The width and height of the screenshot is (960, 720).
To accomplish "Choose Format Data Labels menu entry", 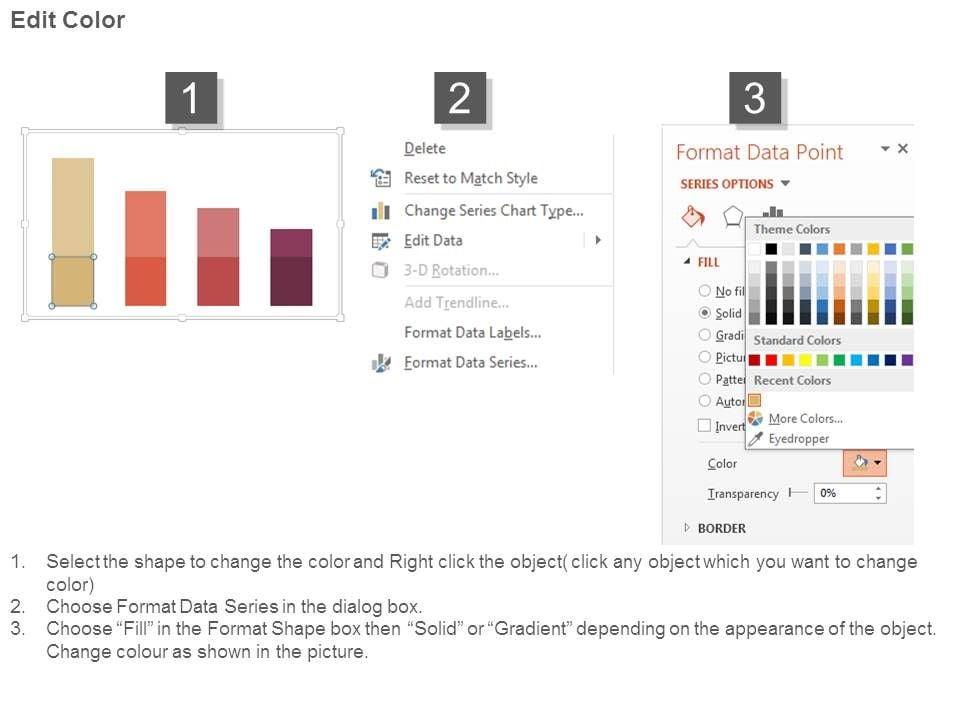I will [472, 332].
